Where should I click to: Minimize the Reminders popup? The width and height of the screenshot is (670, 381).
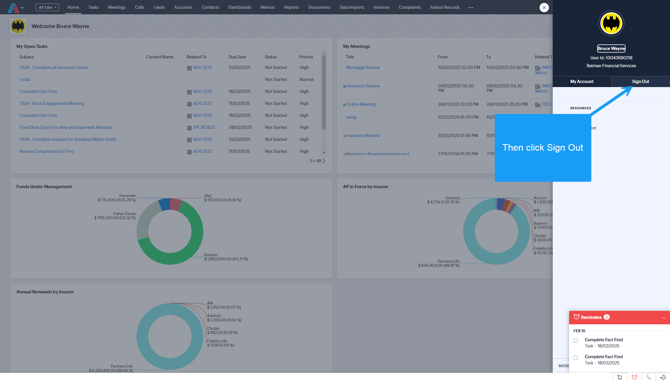point(663,317)
